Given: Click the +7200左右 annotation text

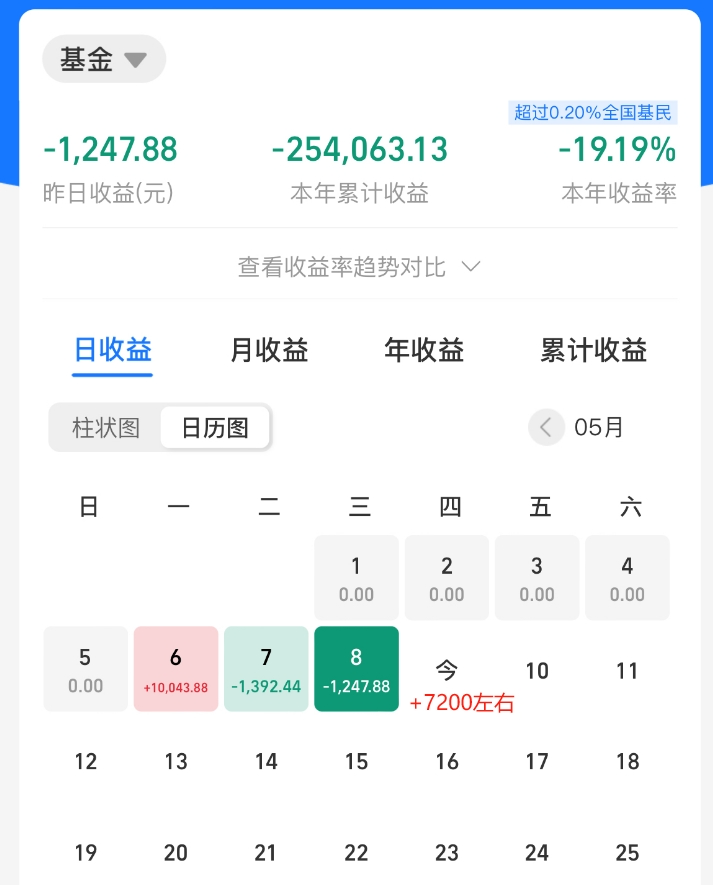Looking at the screenshot, I should click(462, 703).
